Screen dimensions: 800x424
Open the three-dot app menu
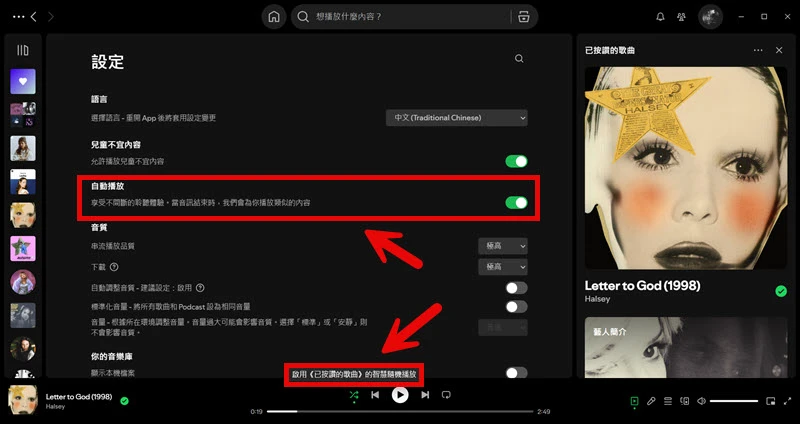pos(18,17)
